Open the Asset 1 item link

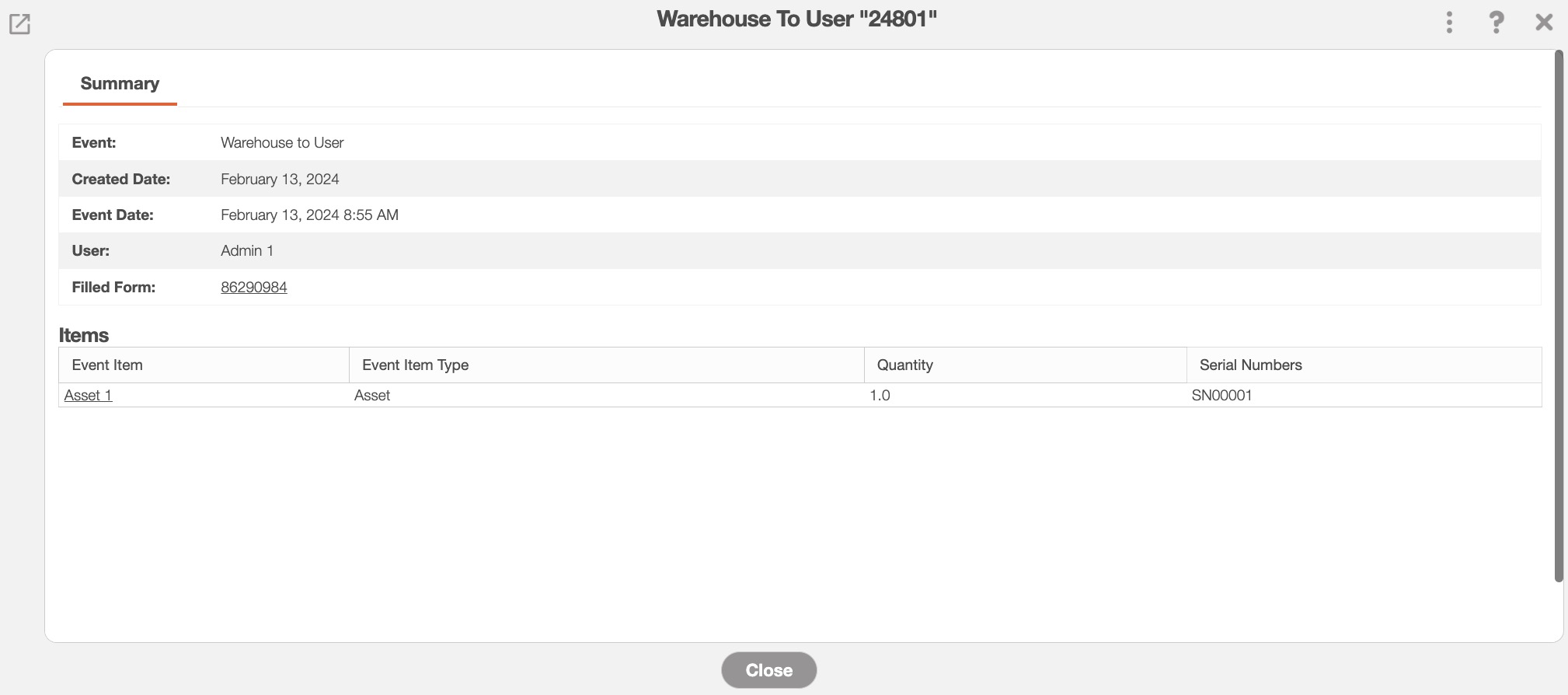click(x=88, y=396)
